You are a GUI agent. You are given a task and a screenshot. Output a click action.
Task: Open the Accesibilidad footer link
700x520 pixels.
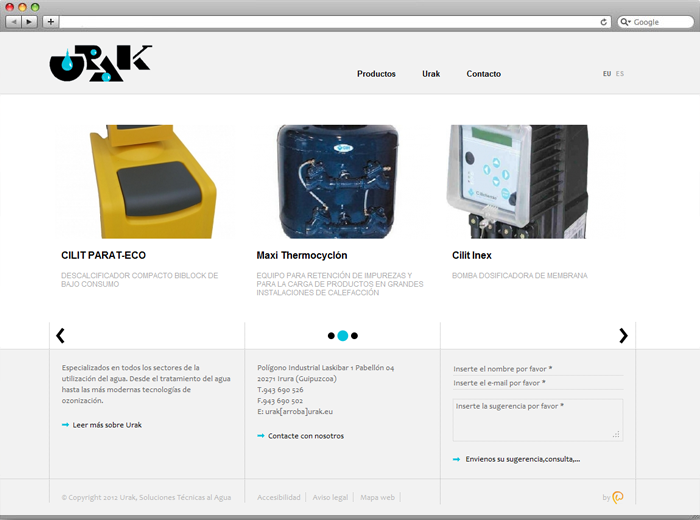(x=279, y=497)
